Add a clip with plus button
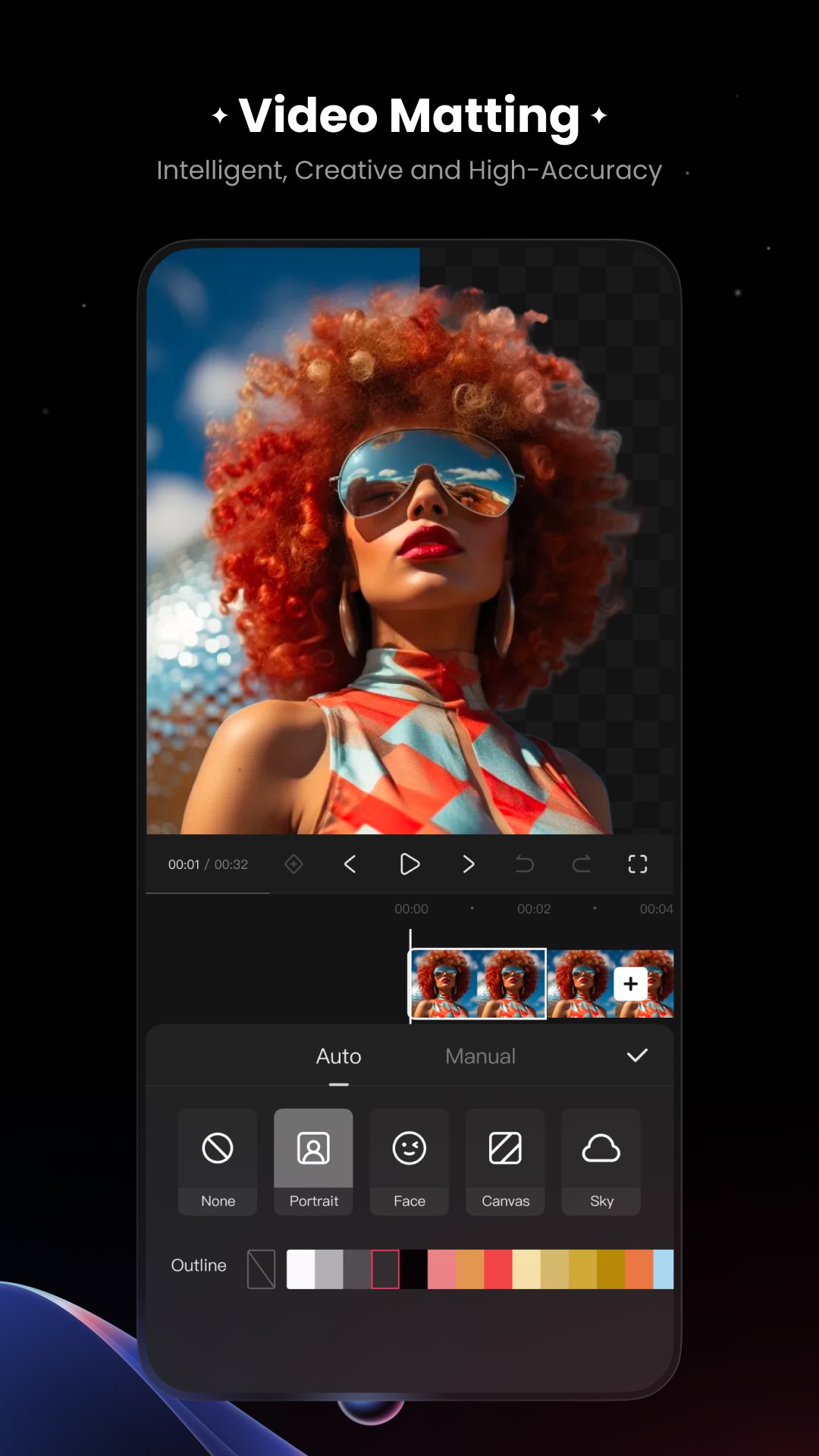 (630, 984)
